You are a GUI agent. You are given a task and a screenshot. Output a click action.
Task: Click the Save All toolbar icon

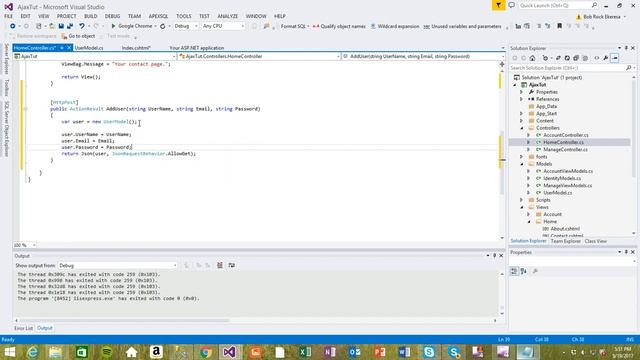70,26
